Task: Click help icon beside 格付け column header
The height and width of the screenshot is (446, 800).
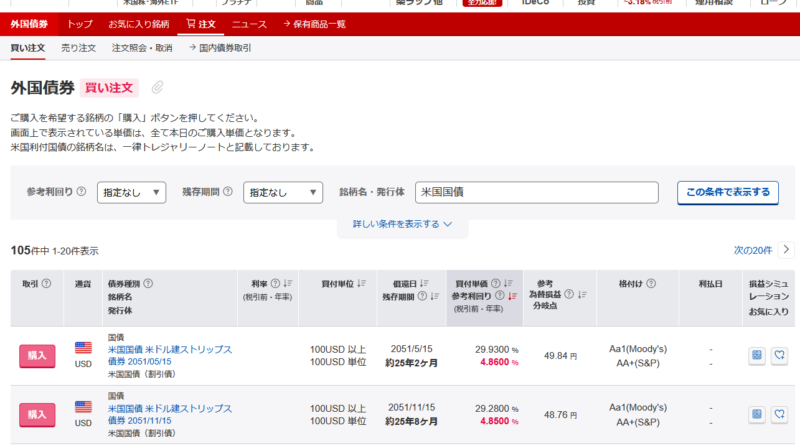Action: [651, 283]
